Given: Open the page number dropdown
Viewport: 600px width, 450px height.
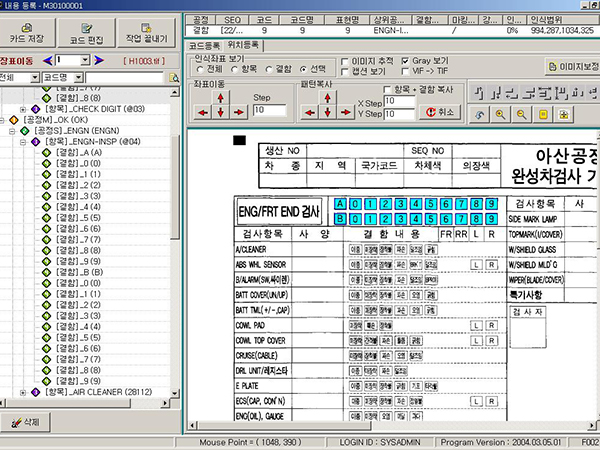Looking at the screenshot, I should tap(85, 60).
